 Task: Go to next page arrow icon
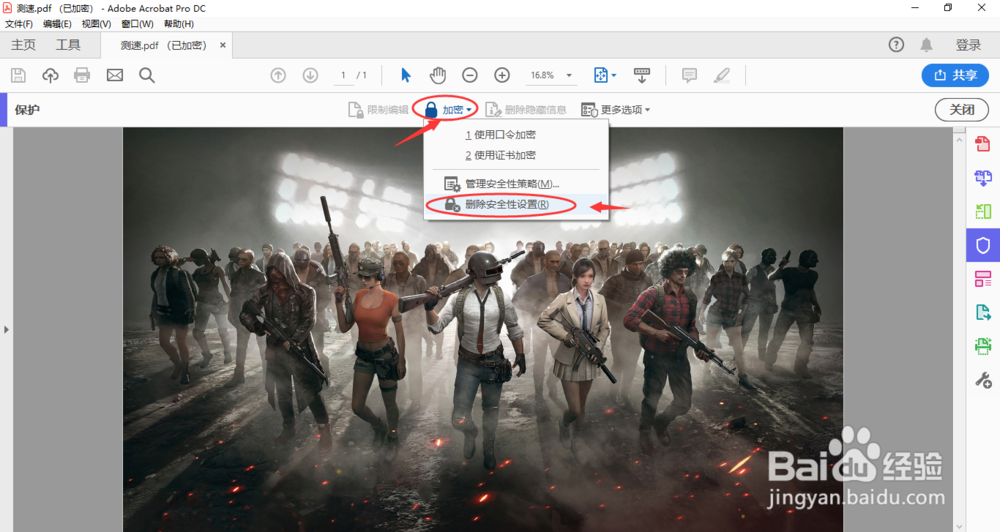311,75
